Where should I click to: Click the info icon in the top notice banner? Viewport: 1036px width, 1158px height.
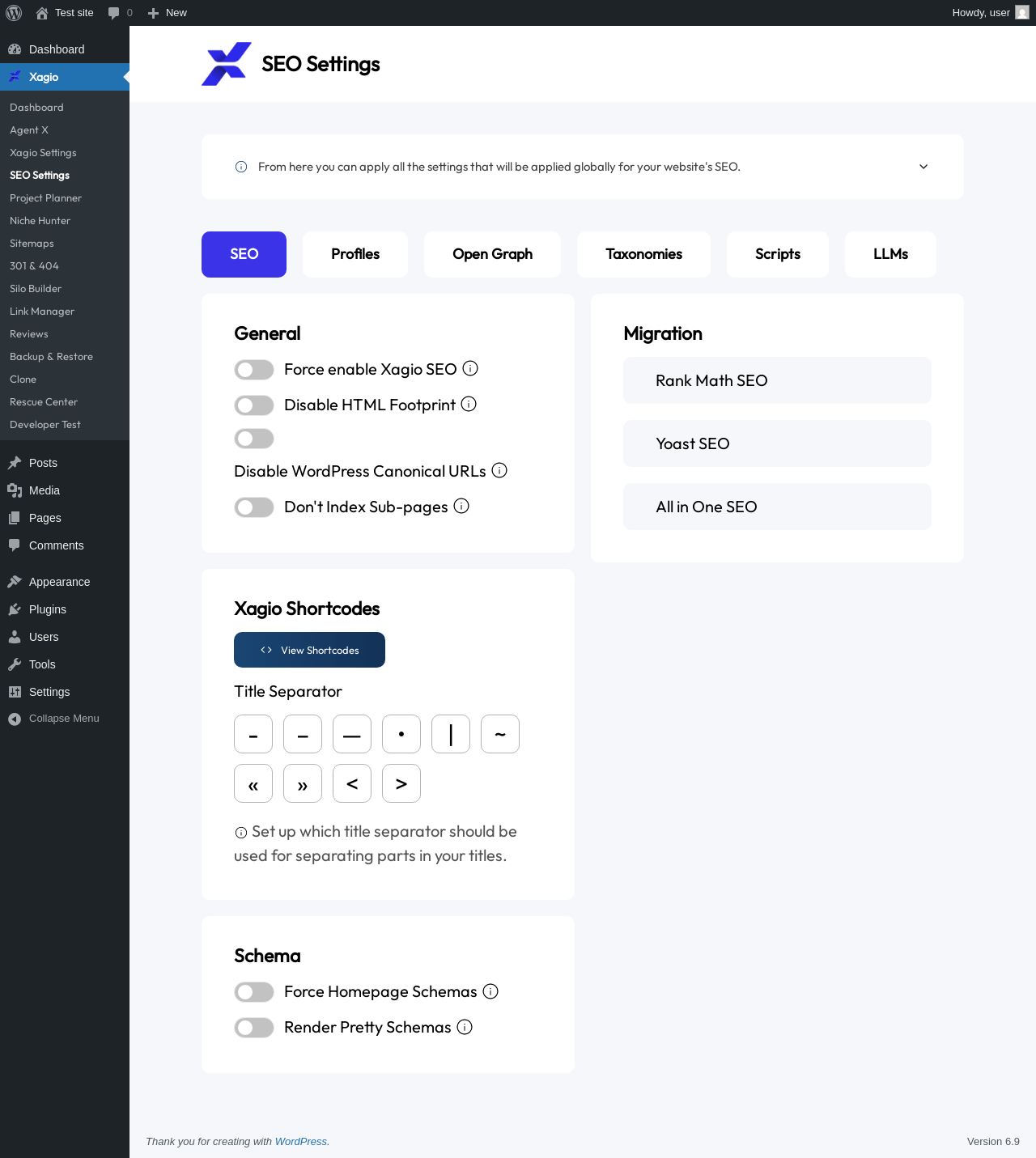point(241,167)
